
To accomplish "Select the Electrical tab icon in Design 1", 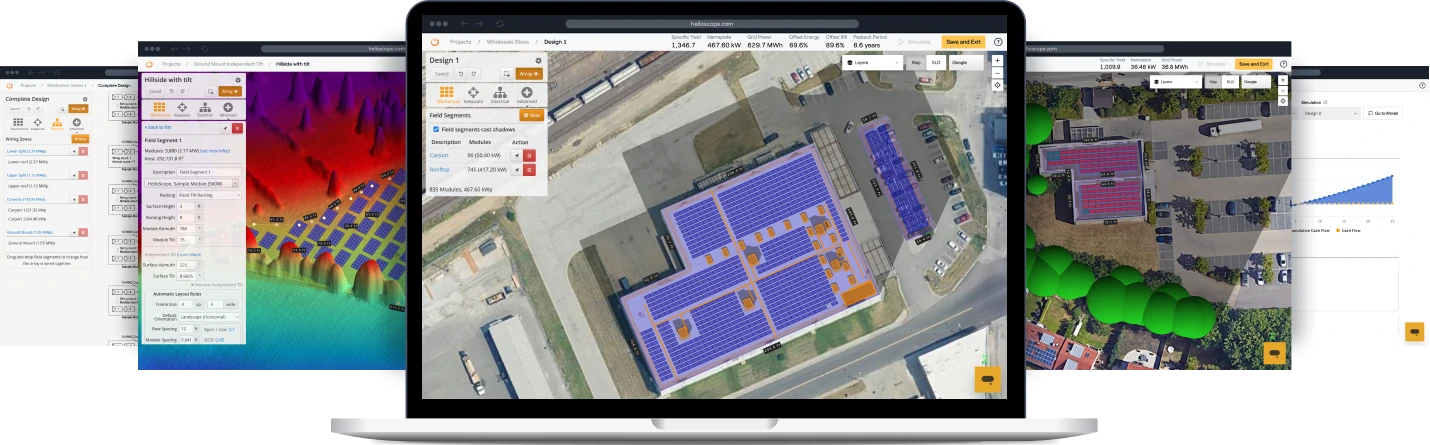I will pos(500,94).
